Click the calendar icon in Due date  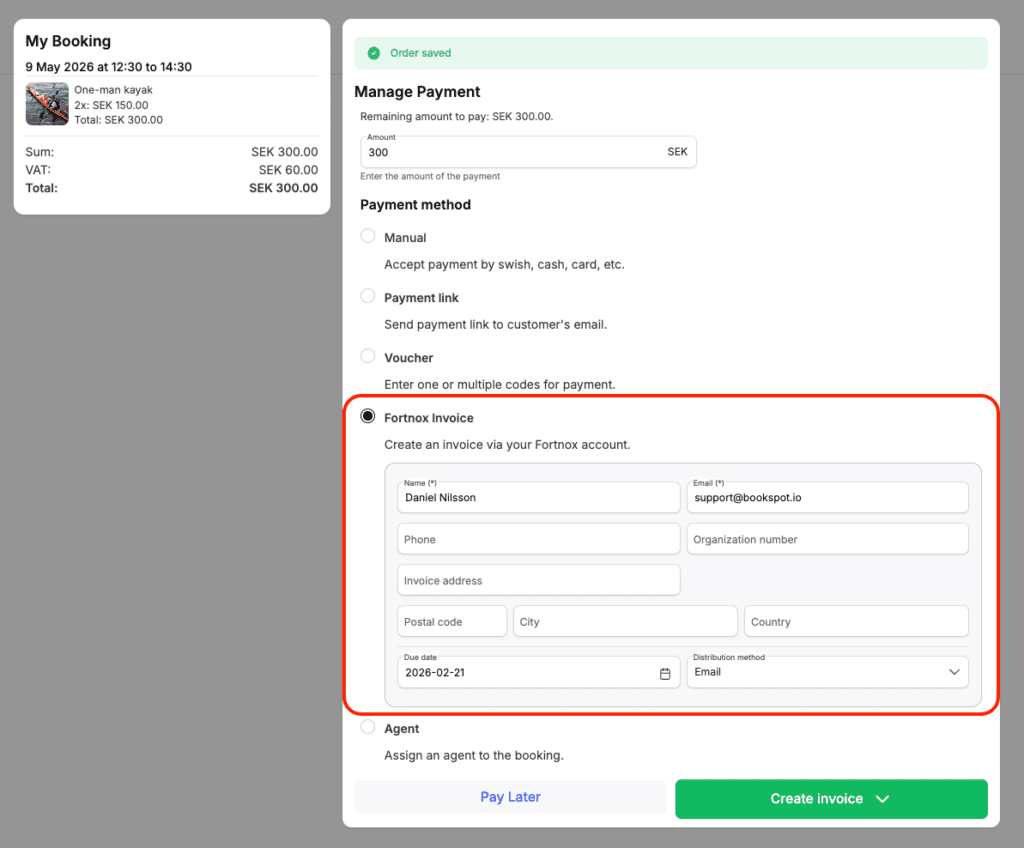coord(665,673)
